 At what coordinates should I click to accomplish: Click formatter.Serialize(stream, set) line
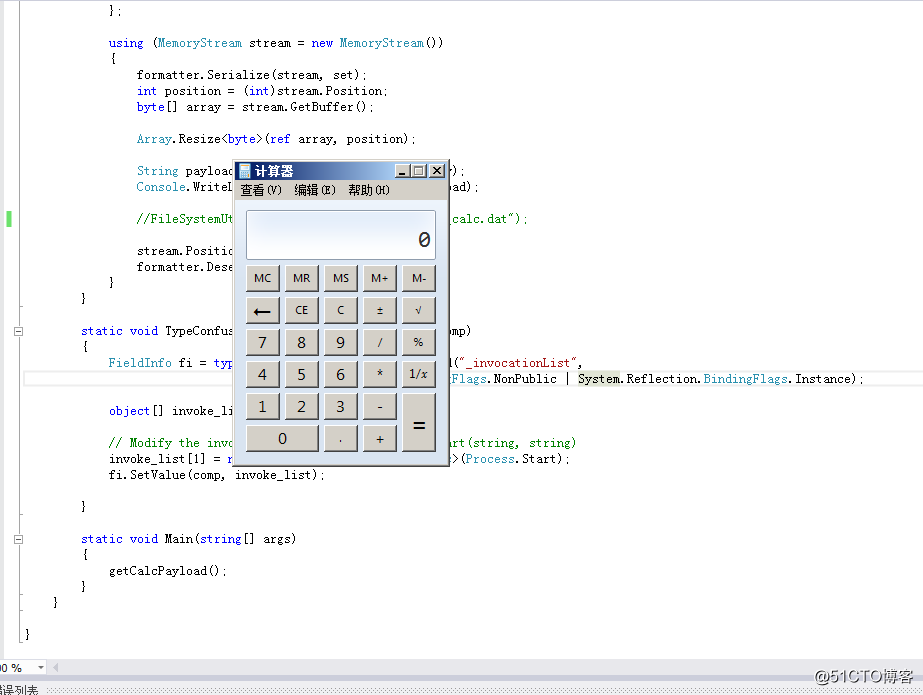click(252, 75)
